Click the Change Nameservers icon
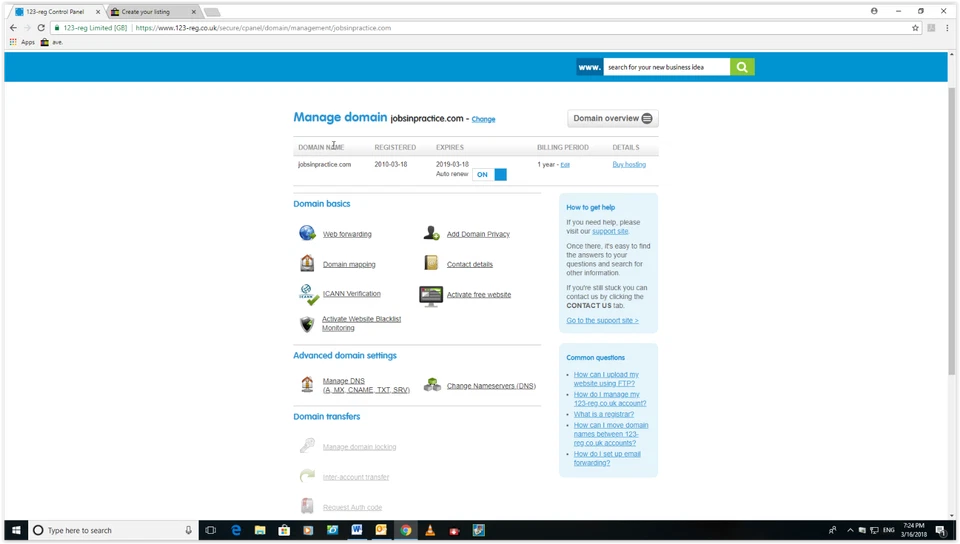 click(x=432, y=385)
